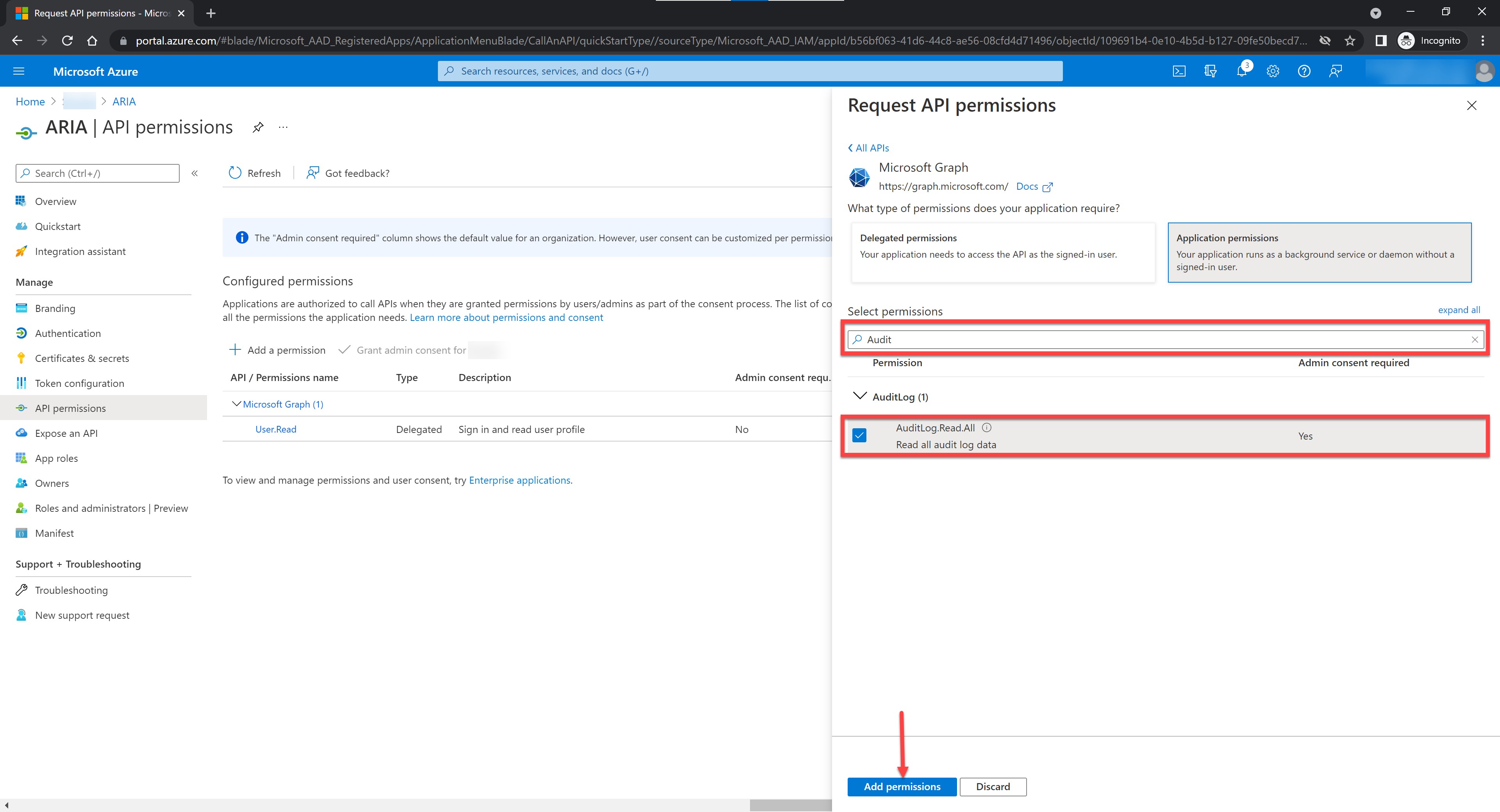
Task: Select the Delegated permissions option
Action: (1002, 252)
